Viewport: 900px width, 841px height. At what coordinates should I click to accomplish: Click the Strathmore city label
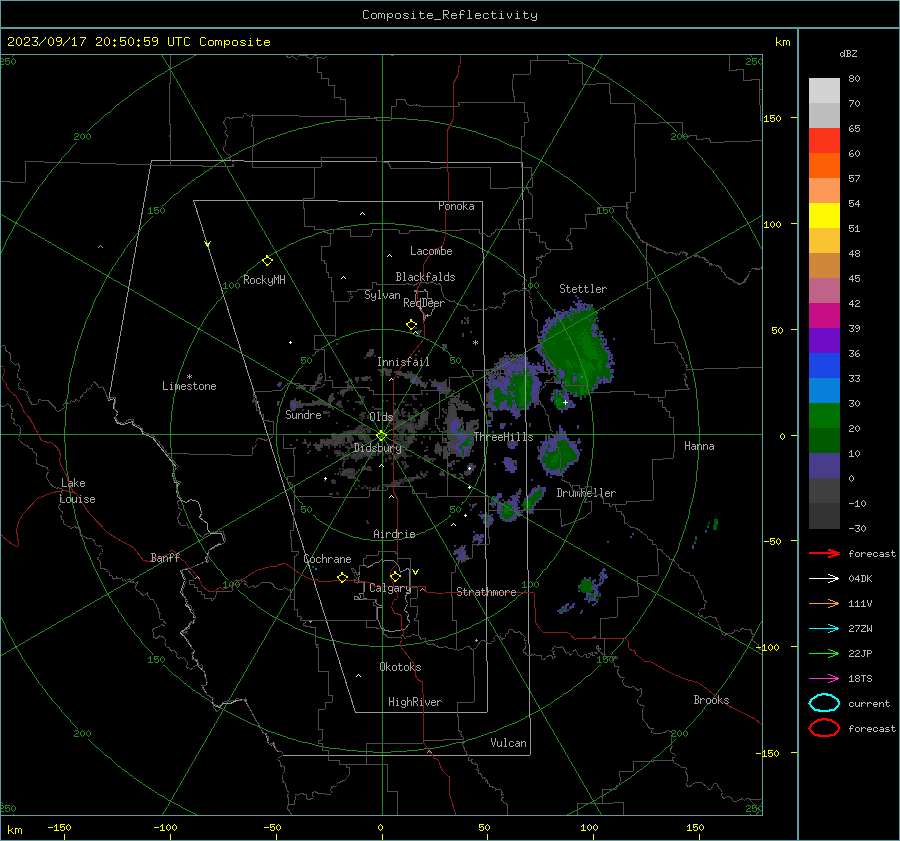click(x=486, y=592)
